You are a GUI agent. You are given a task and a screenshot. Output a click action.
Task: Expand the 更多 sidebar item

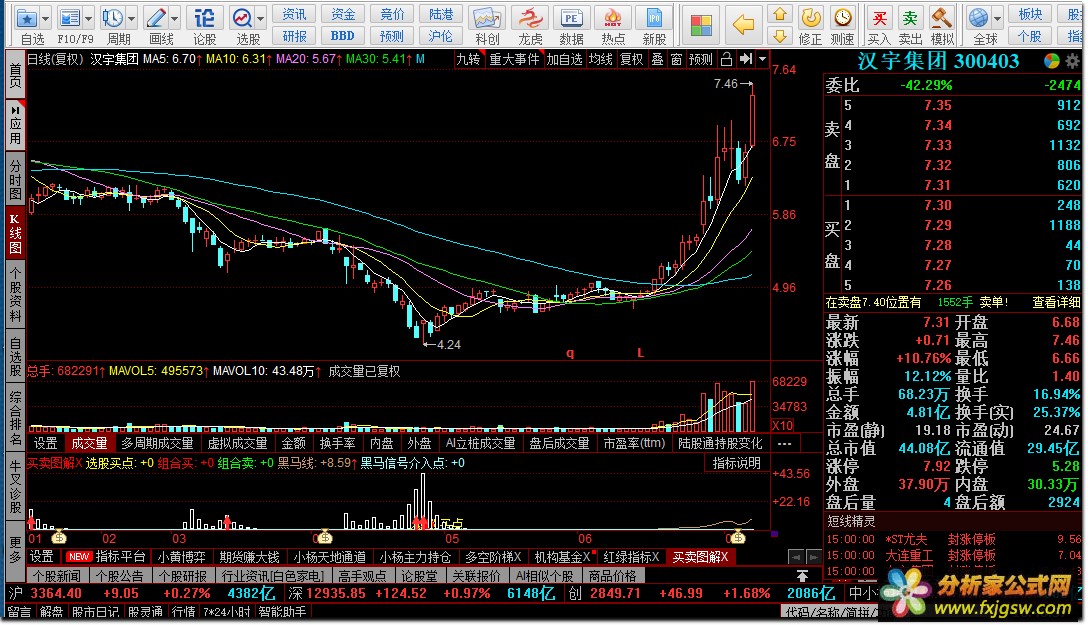click(x=15, y=549)
